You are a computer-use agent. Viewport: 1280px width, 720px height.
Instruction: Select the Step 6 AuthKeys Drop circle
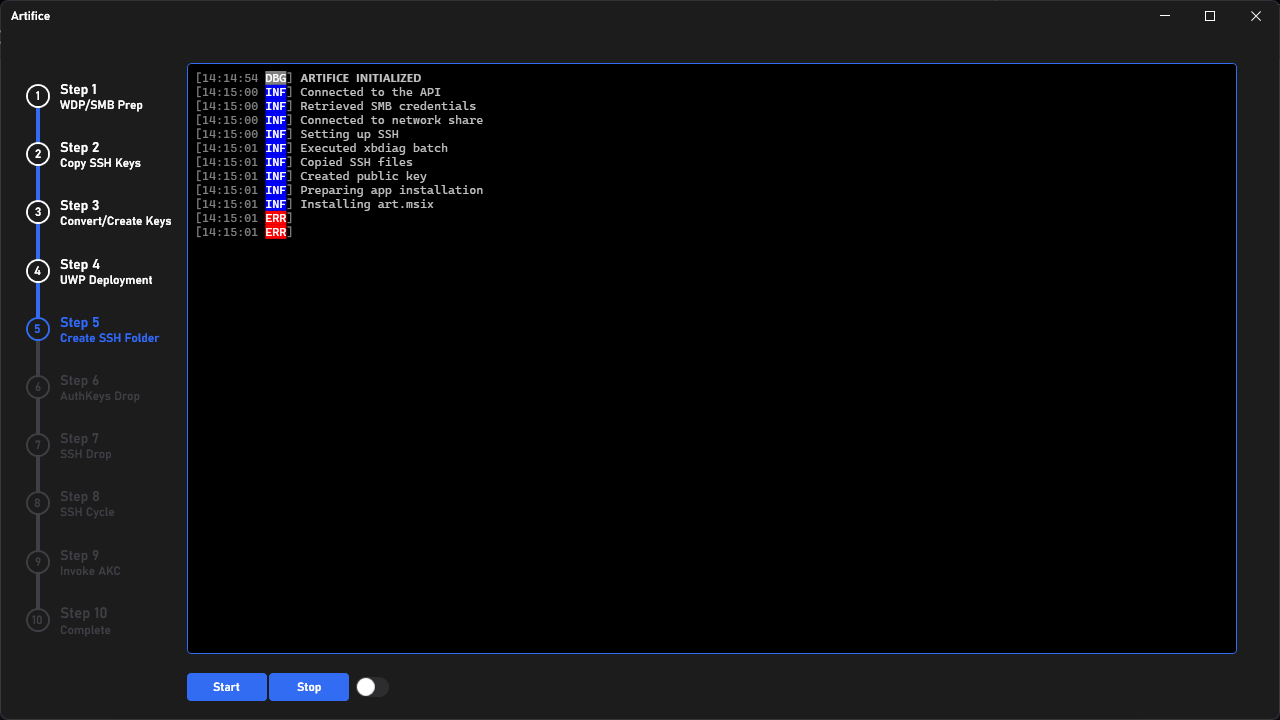(x=37, y=386)
